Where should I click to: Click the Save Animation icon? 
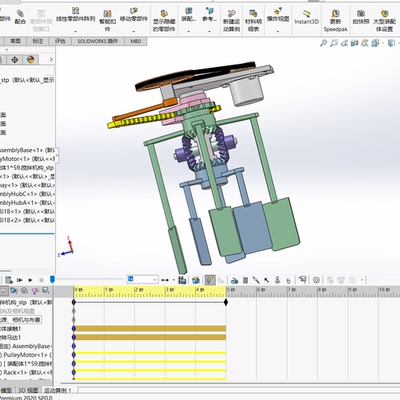coord(182,280)
